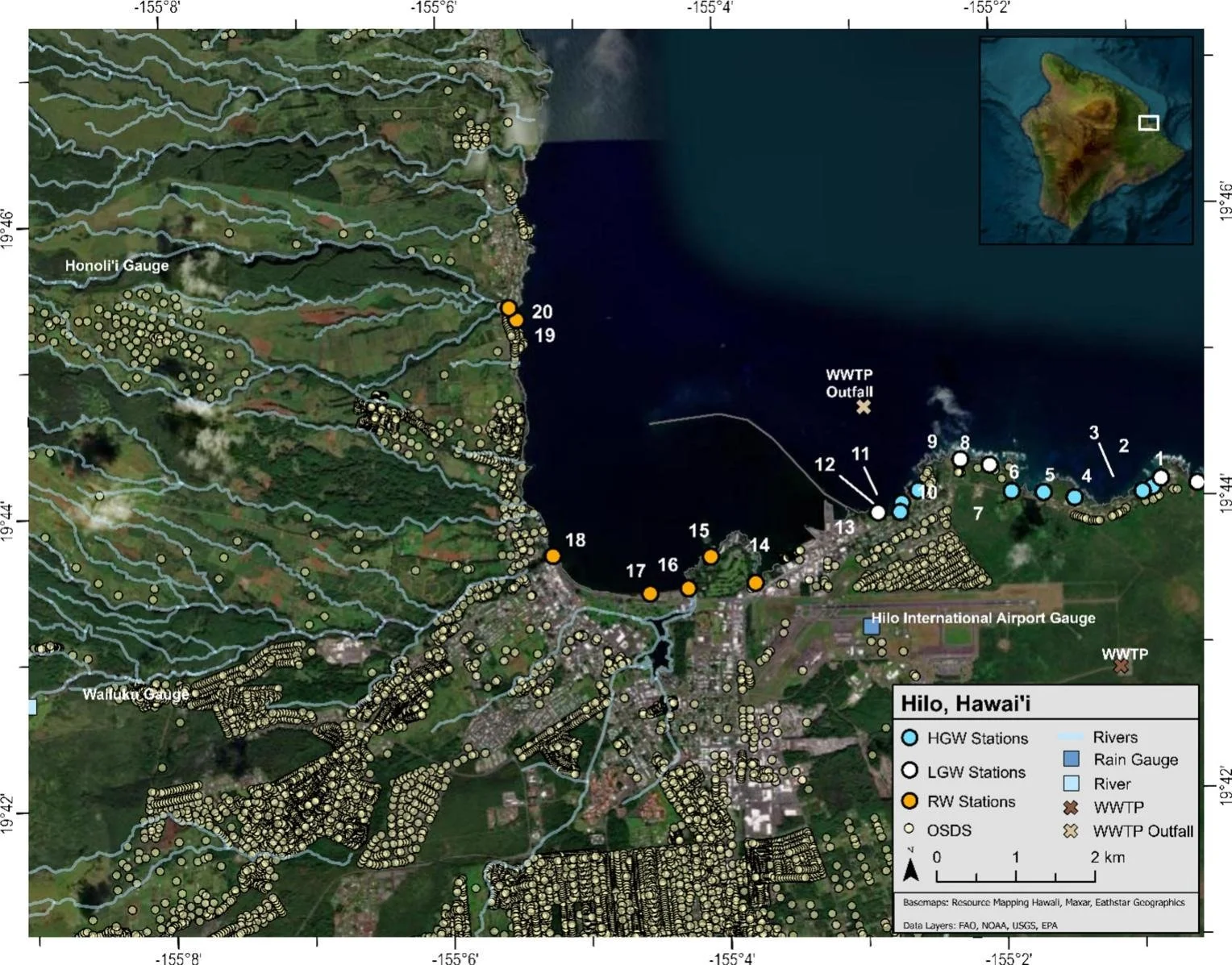The width and height of the screenshot is (1232, 965).
Task: Click the 'Hilo, Hawai'i' legend title
Action: [x=965, y=703]
